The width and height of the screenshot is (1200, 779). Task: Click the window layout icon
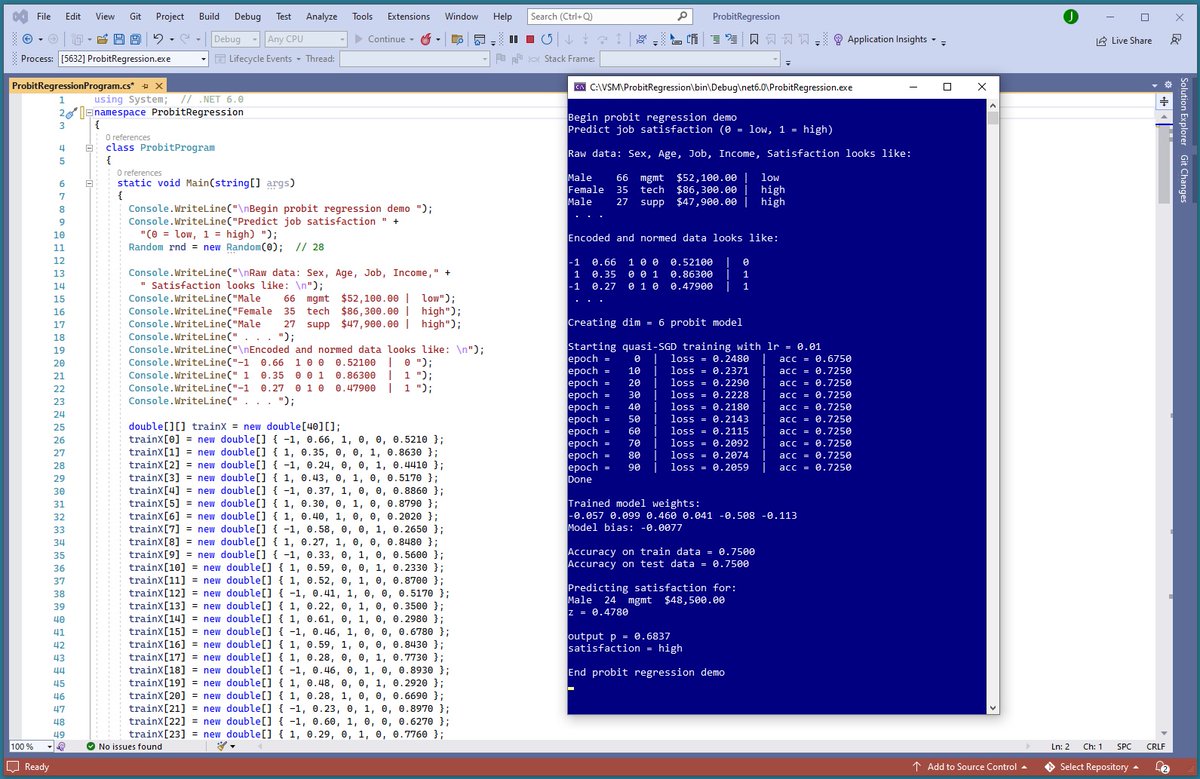tap(479, 39)
